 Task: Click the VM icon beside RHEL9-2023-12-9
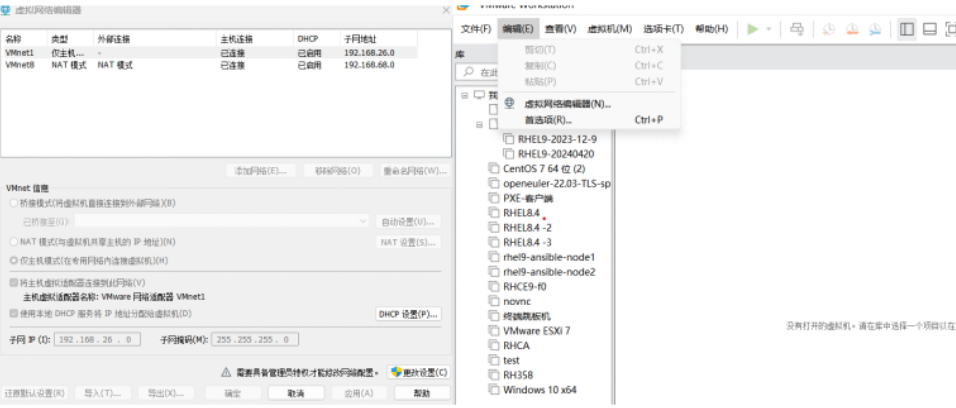(x=509, y=139)
